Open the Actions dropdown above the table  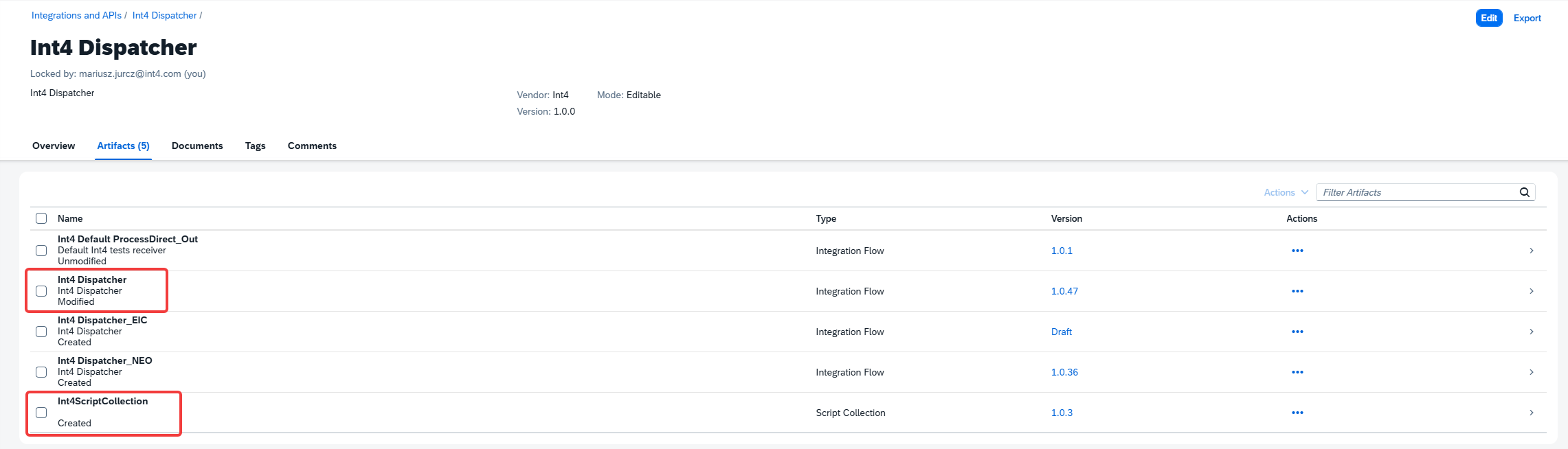point(1286,192)
